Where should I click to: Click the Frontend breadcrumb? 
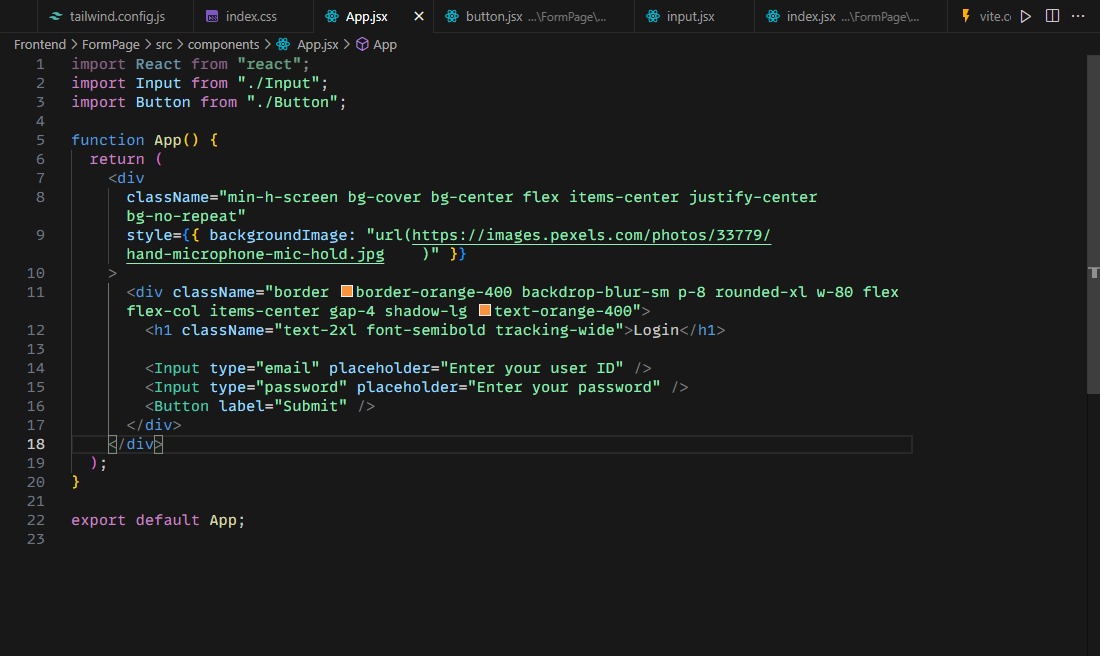pyautogui.click(x=40, y=44)
